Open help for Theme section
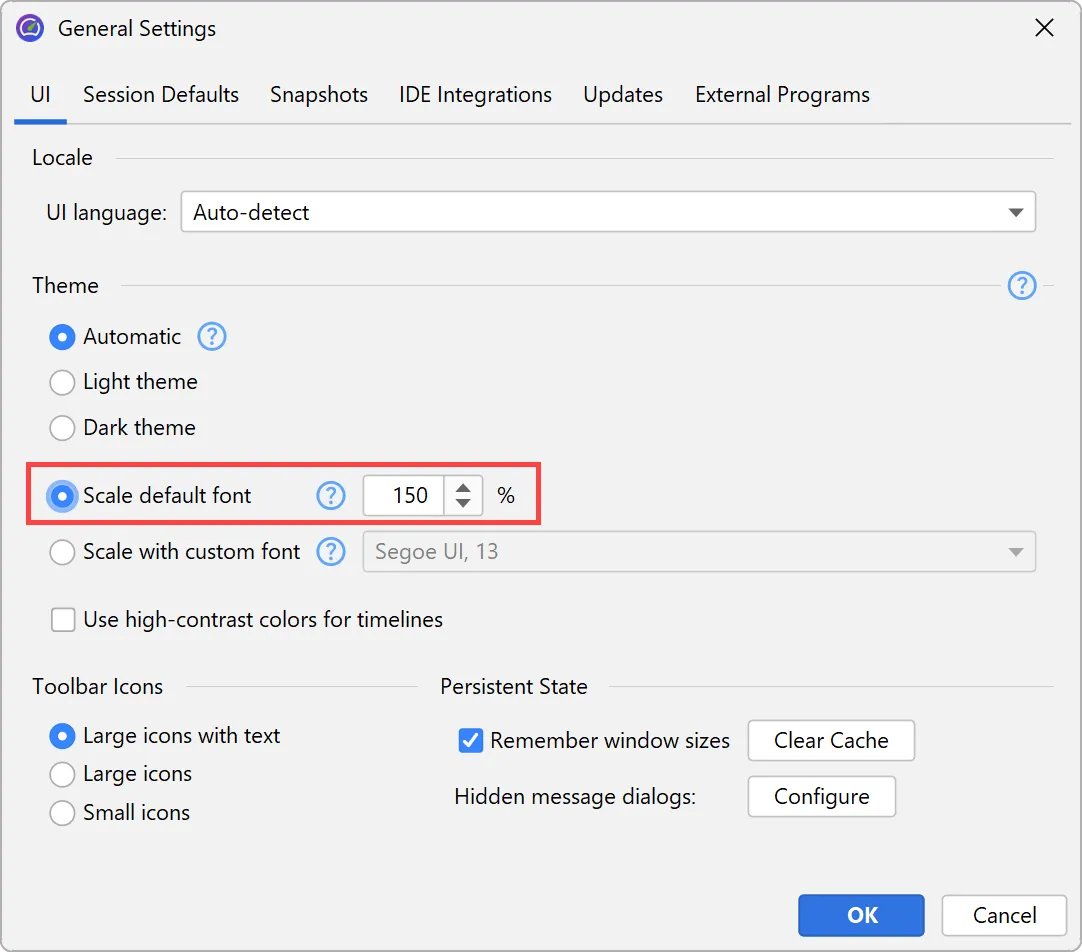The height and width of the screenshot is (952, 1082). pyautogui.click(x=1021, y=287)
